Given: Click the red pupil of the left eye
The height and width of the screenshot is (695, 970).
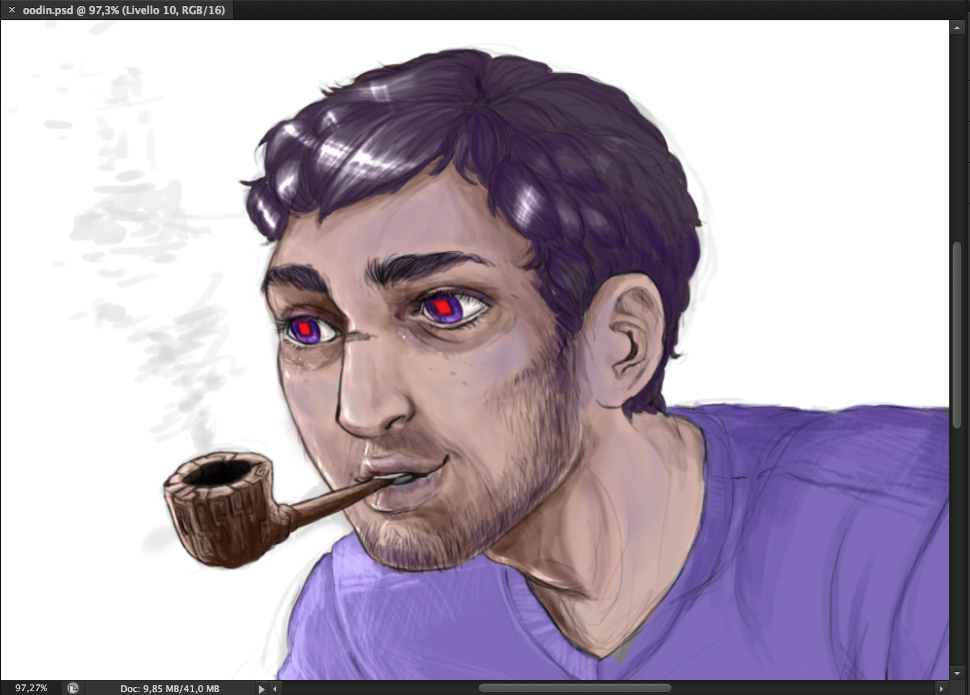Looking at the screenshot, I should click(305, 329).
